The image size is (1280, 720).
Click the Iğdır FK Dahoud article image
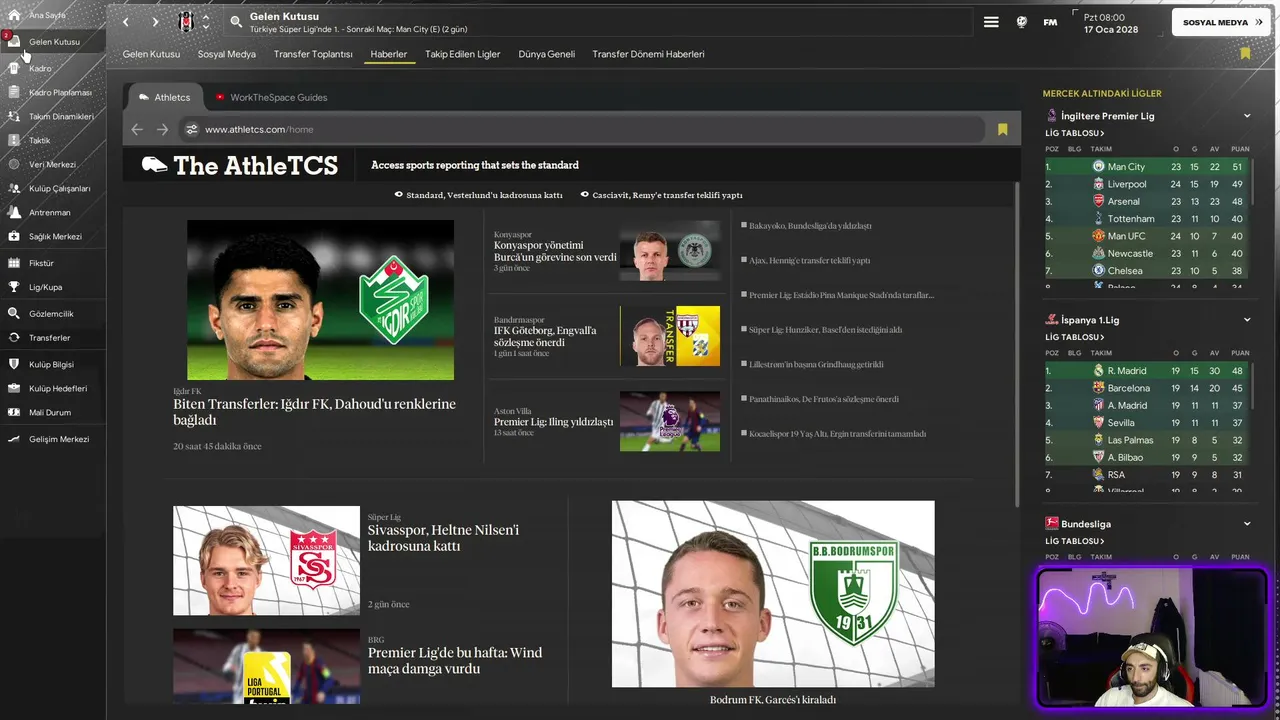[320, 300]
